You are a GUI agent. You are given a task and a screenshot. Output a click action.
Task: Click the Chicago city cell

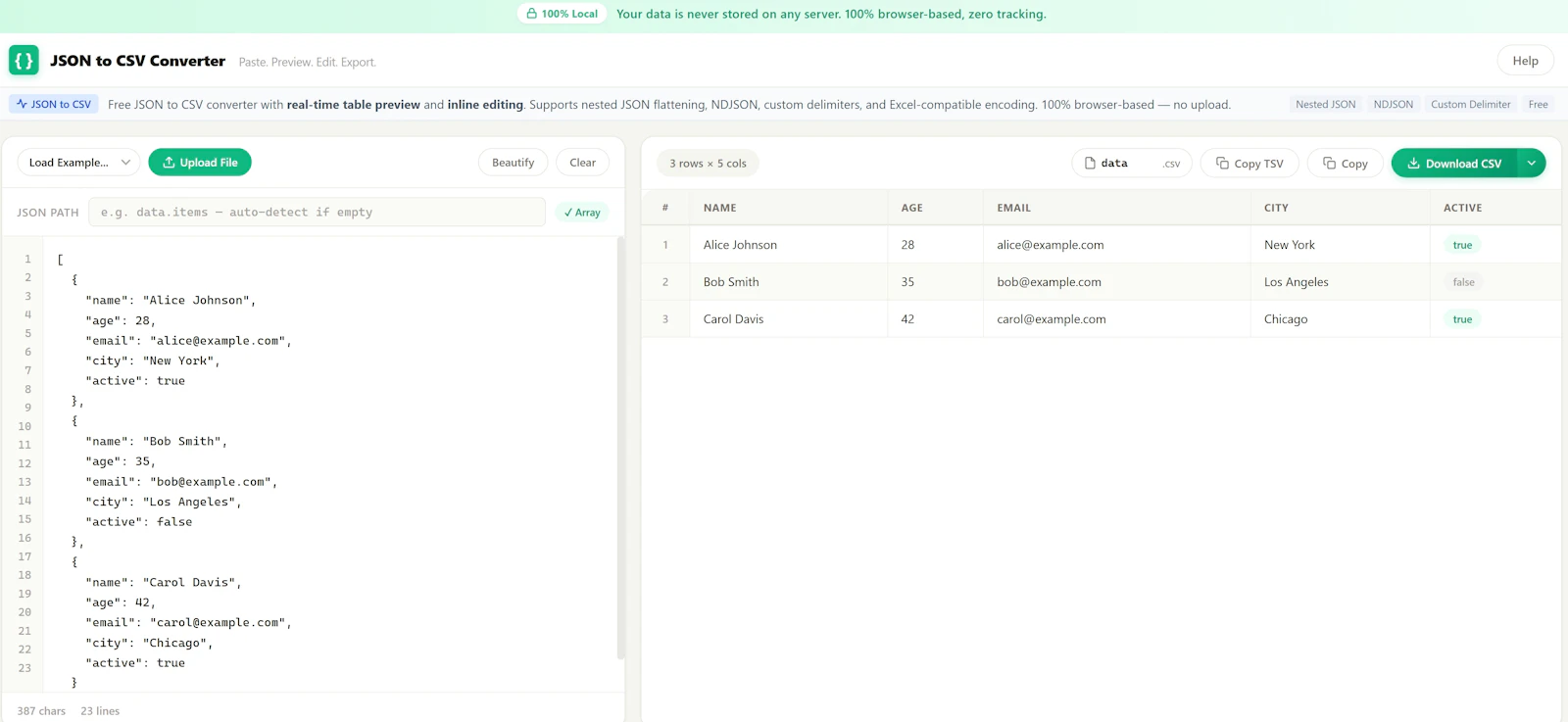[x=1340, y=319]
